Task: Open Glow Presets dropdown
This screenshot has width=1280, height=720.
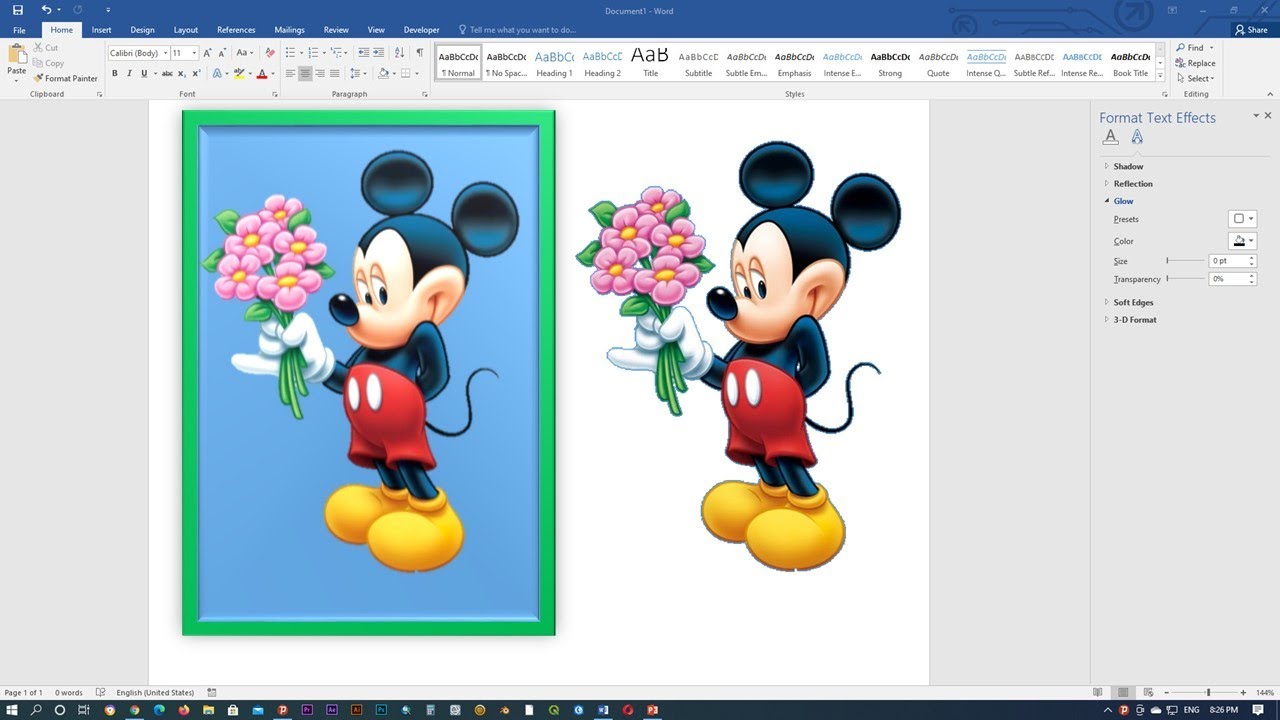Action: 1242,219
